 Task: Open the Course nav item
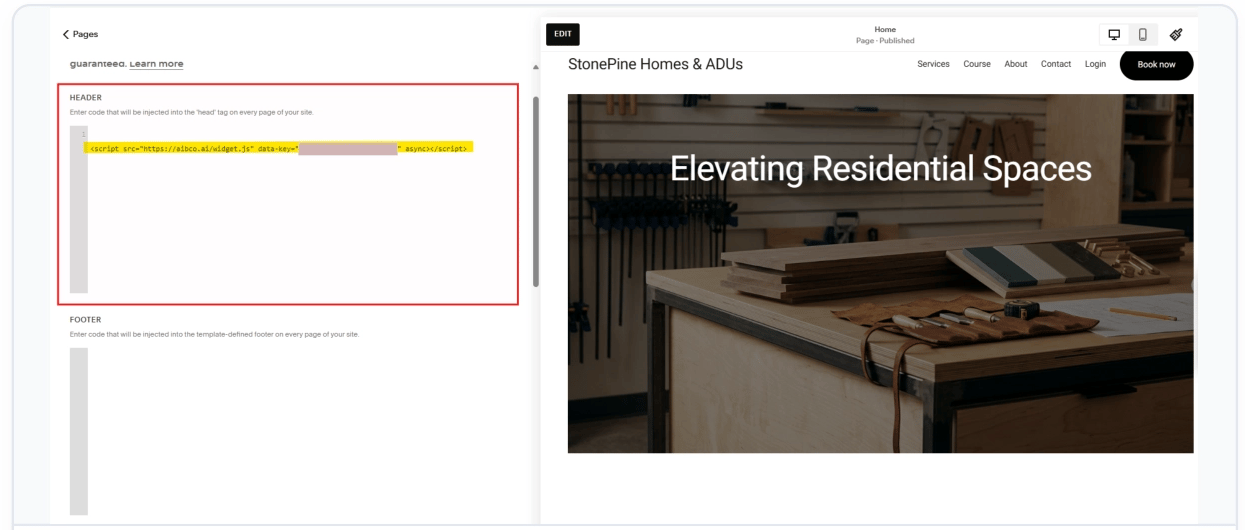point(977,64)
